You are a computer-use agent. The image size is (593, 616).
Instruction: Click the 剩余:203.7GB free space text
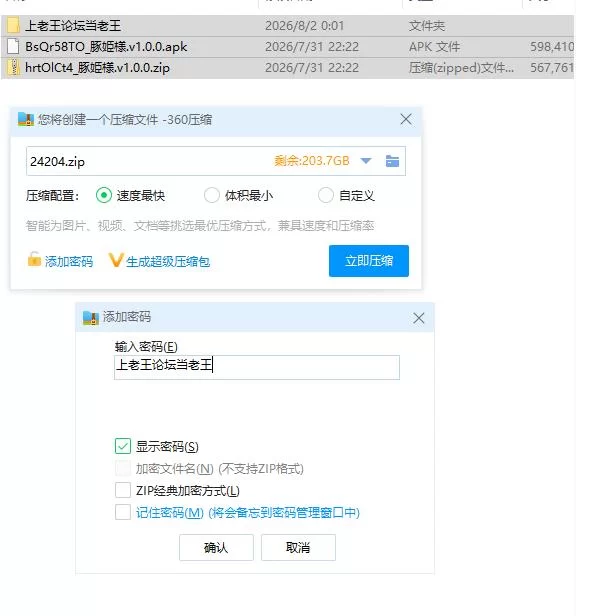coord(312,161)
